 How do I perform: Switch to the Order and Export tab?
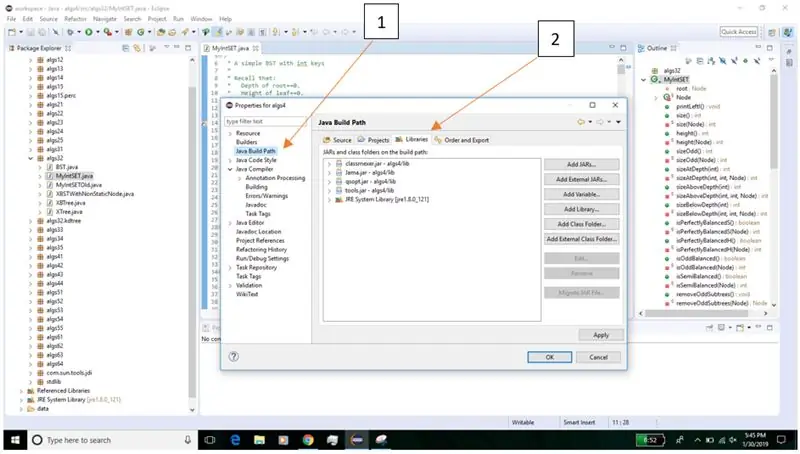462,140
